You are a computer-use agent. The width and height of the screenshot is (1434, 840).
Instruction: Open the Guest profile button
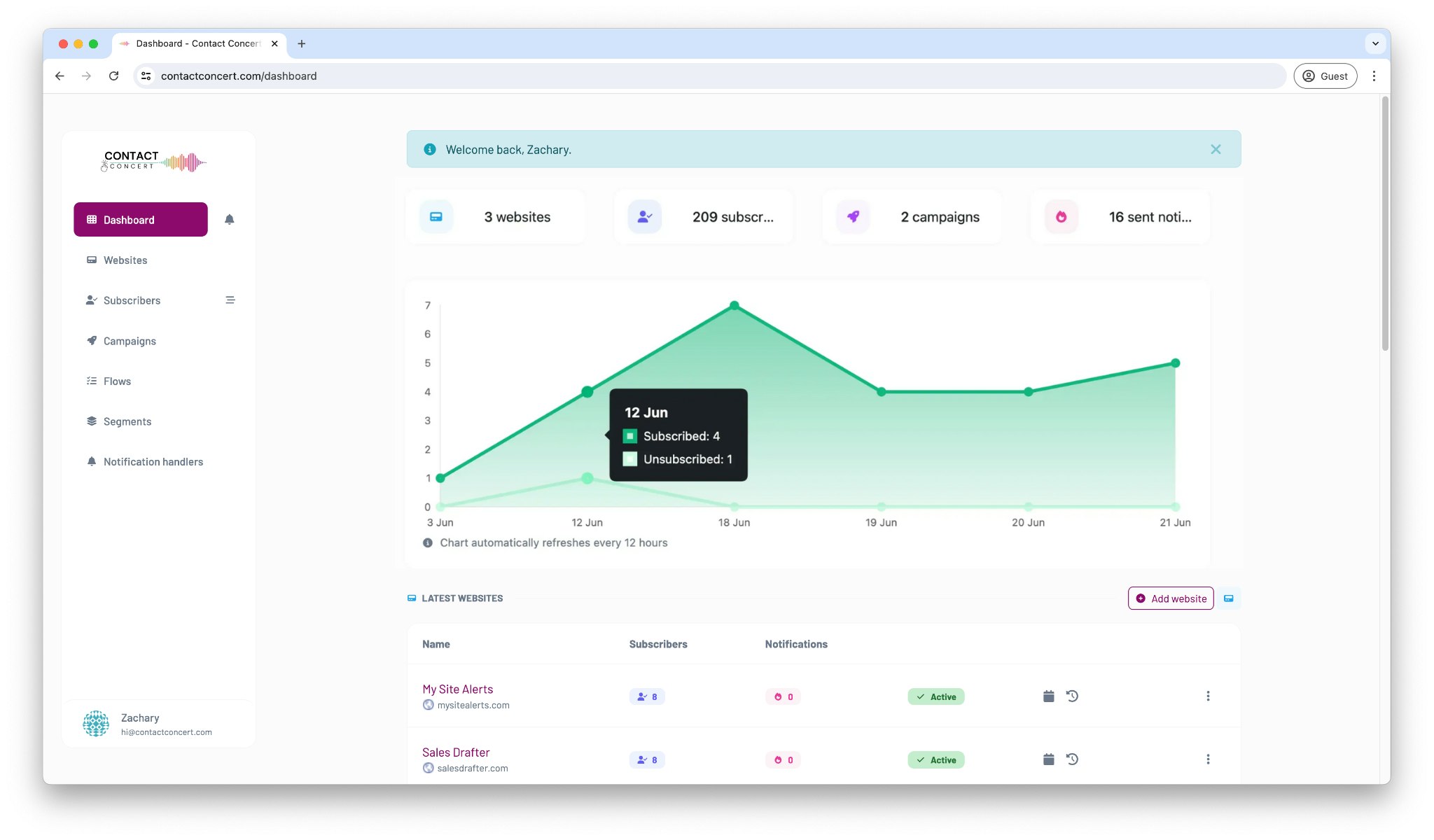point(1325,76)
